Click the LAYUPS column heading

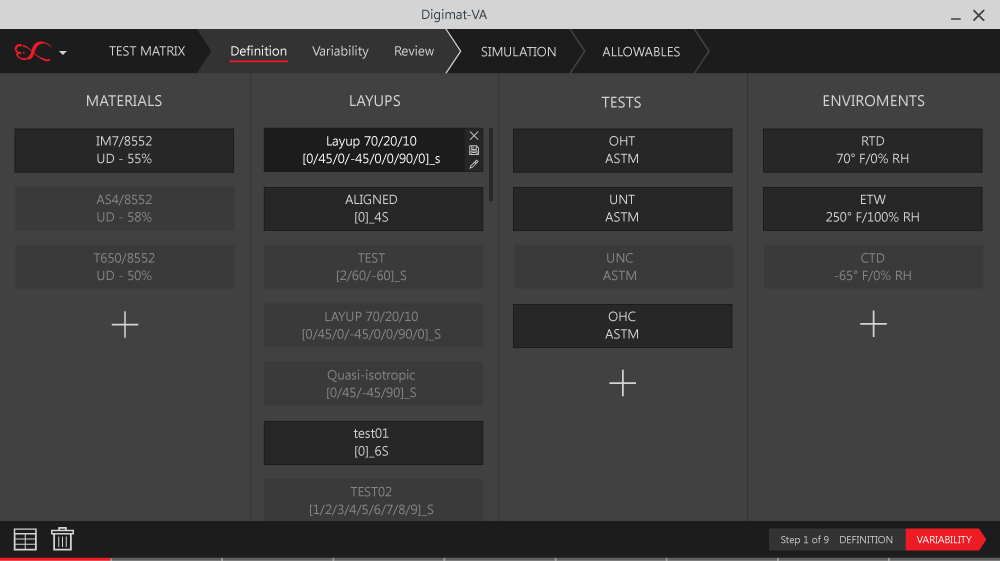click(x=374, y=101)
